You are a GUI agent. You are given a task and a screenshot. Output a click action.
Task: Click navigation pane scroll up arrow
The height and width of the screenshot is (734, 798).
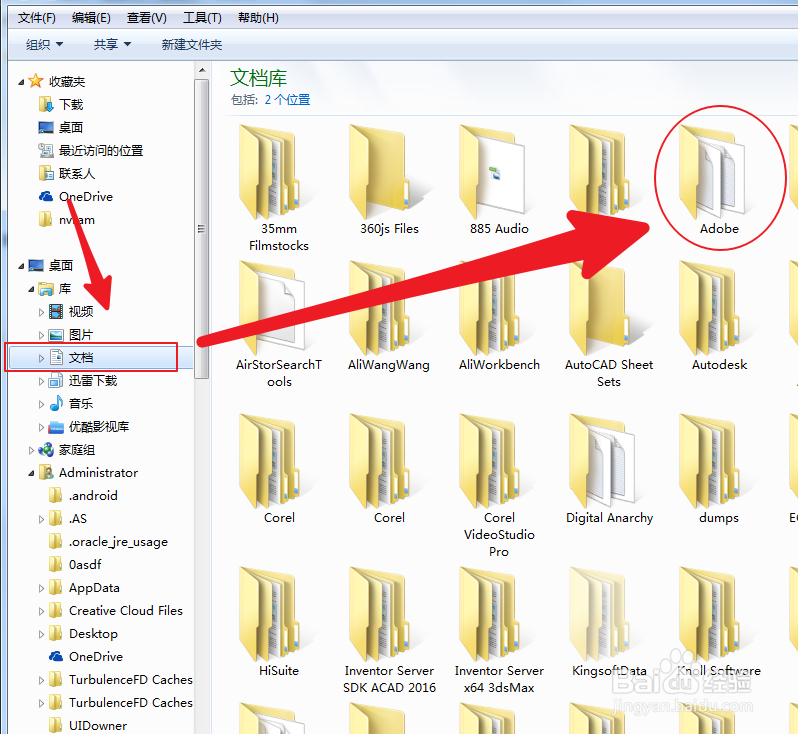click(202, 70)
